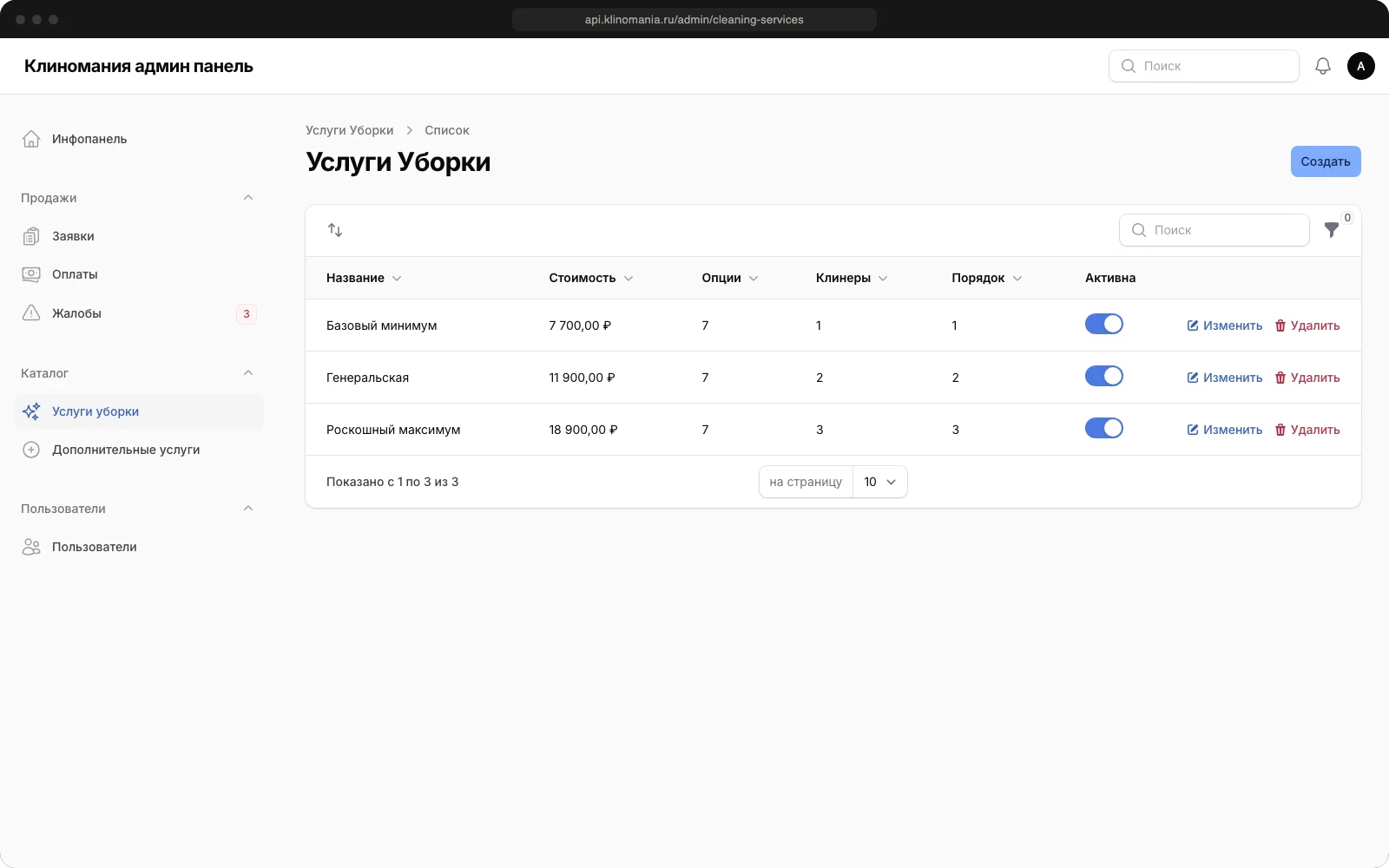Sort by Стоимость column header
1389x868 pixels.
[x=591, y=278]
